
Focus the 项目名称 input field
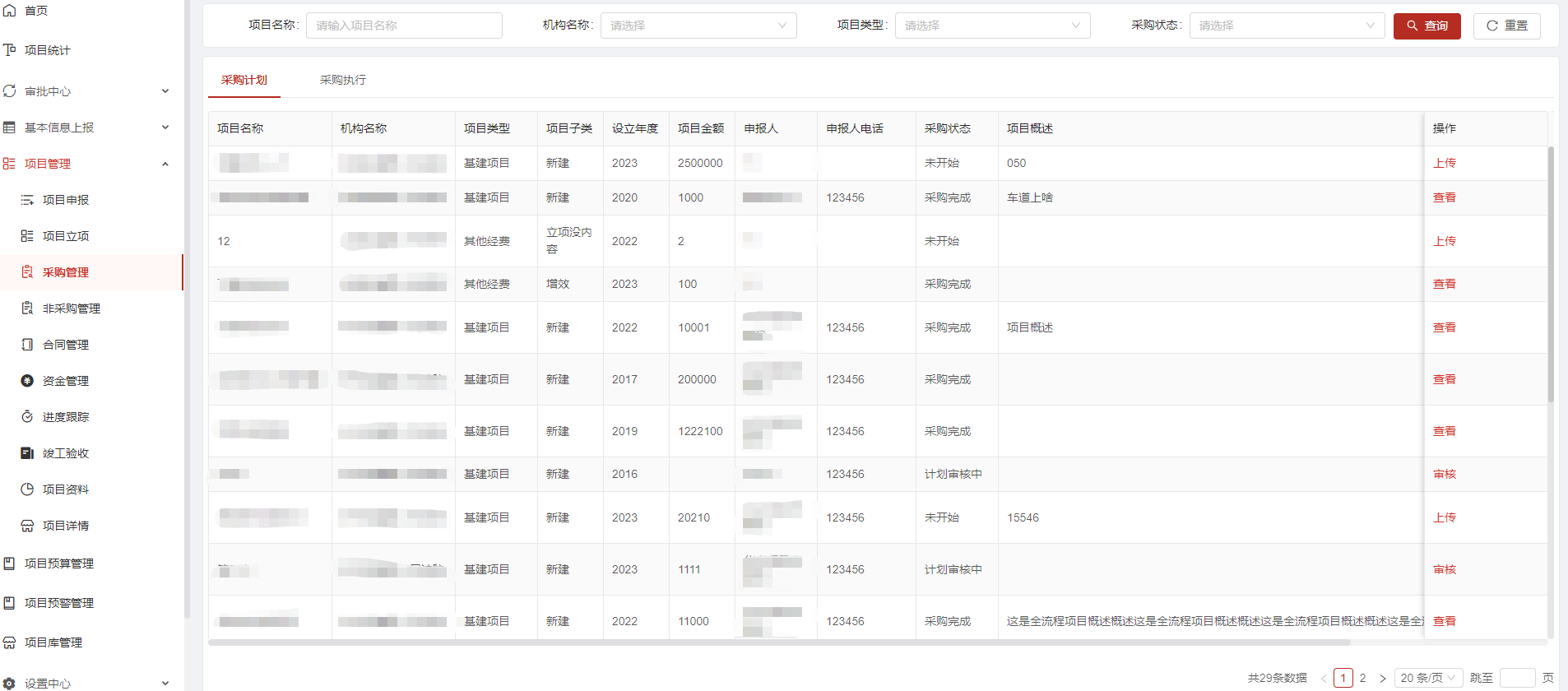[404, 26]
